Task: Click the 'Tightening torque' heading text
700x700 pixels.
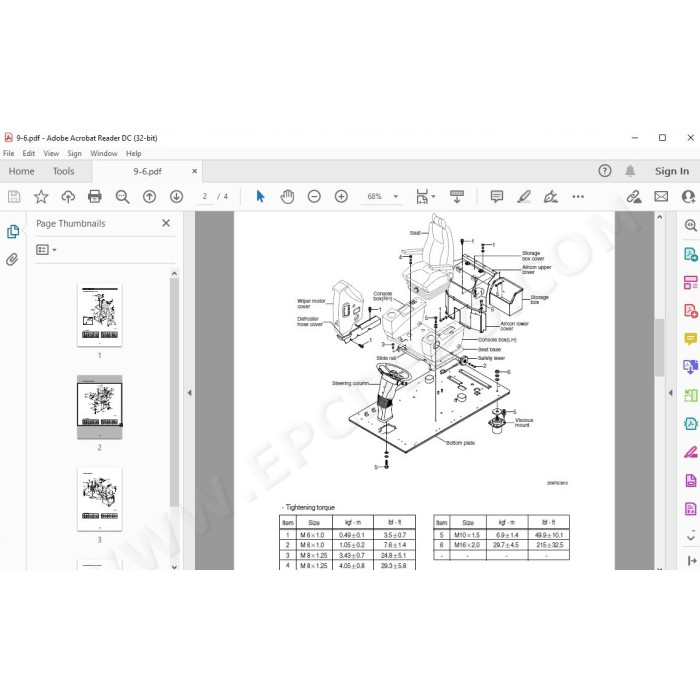Action: tap(310, 508)
